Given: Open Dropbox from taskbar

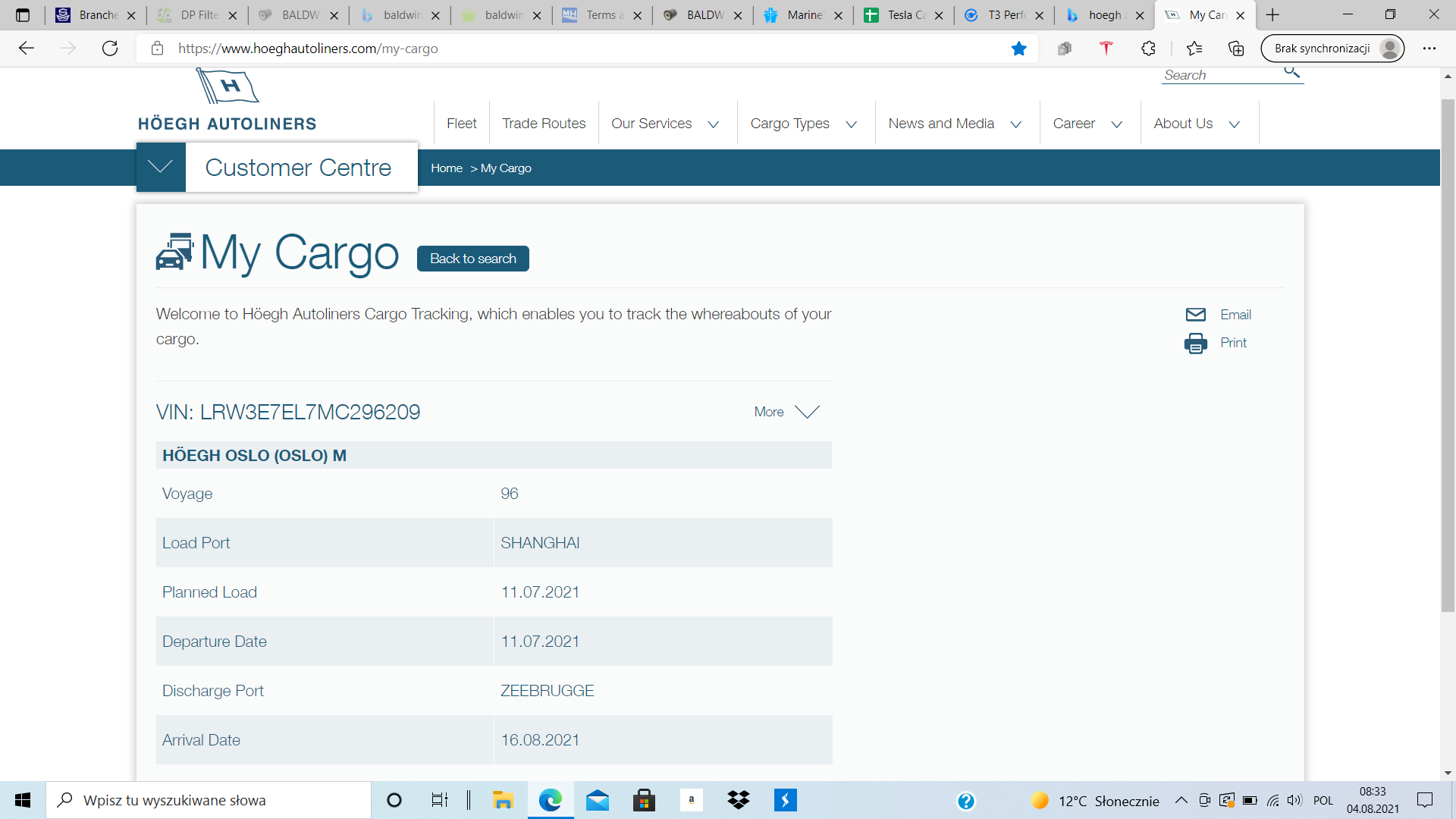Looking at the screenshot, I should (x=738, y=800).
